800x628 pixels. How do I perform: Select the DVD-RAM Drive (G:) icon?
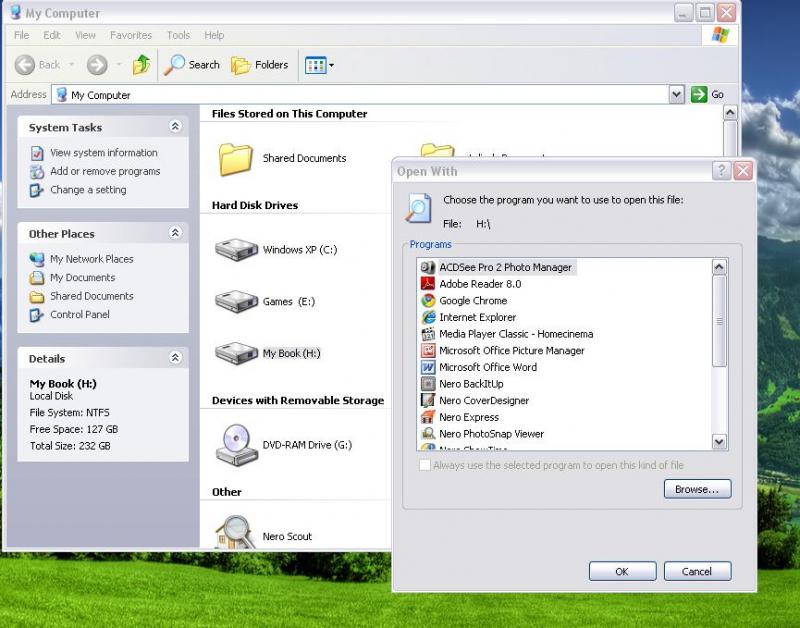pos(236,445)
